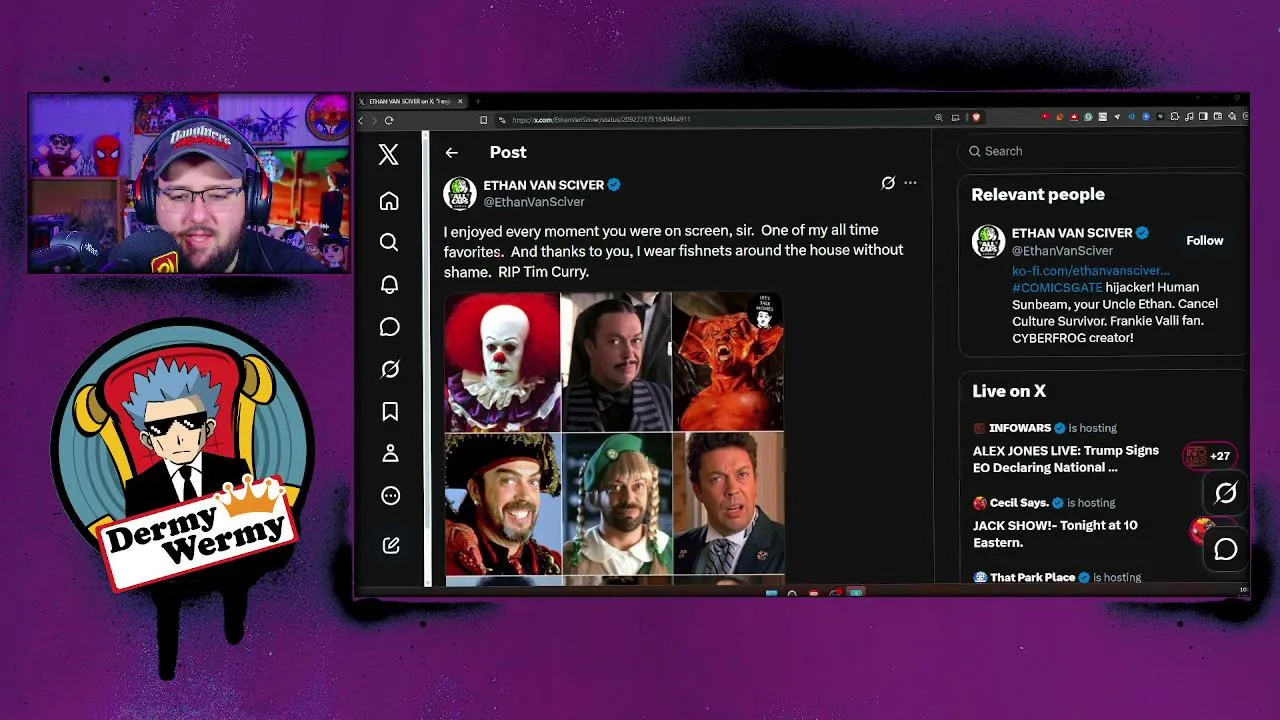Select the ETHAN VAN SCIVER on X tab
This screenshot has width=1280, height=720.
click(412, 101)
